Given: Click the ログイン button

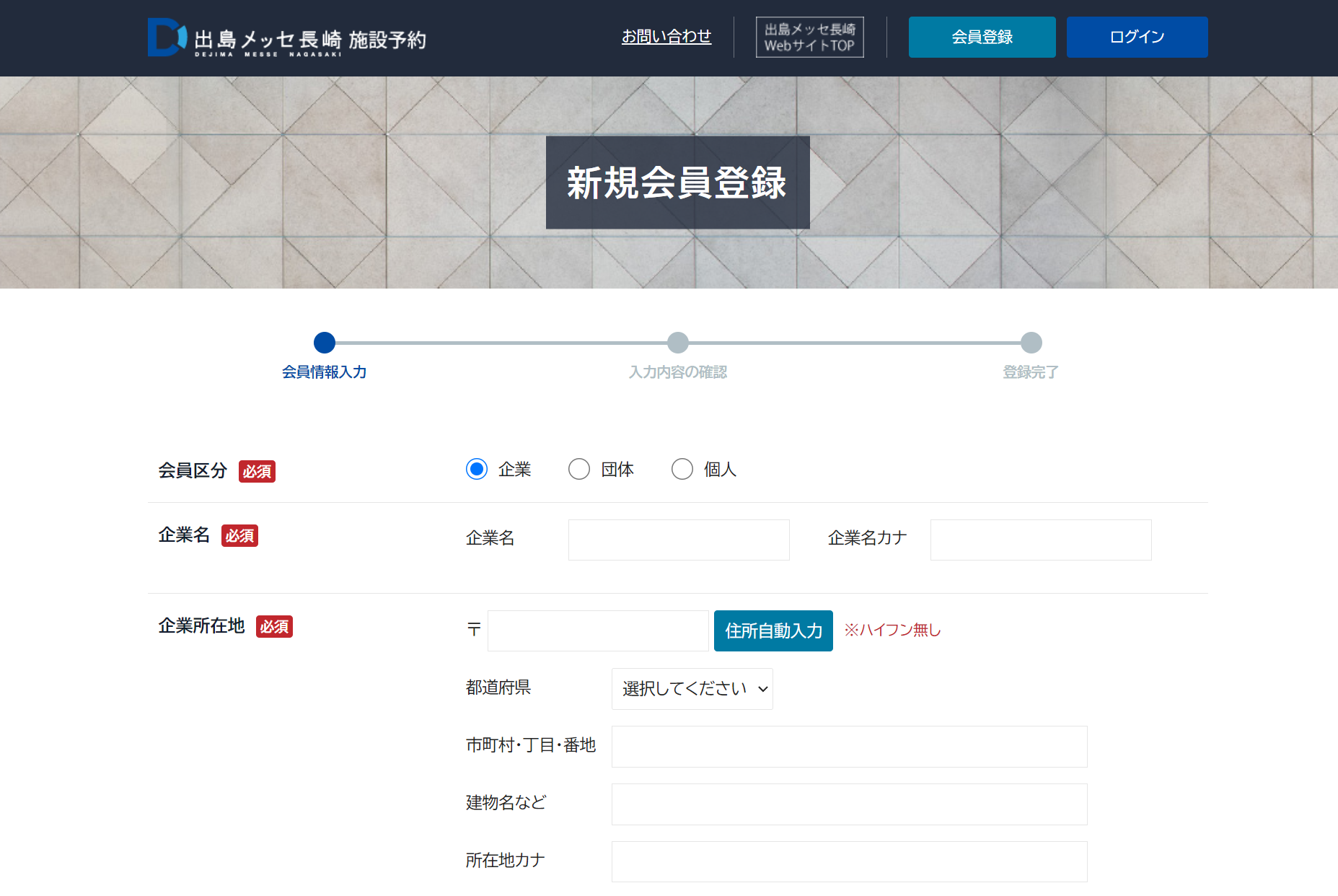Looking at the screenshot, I should pos(1136,38).
